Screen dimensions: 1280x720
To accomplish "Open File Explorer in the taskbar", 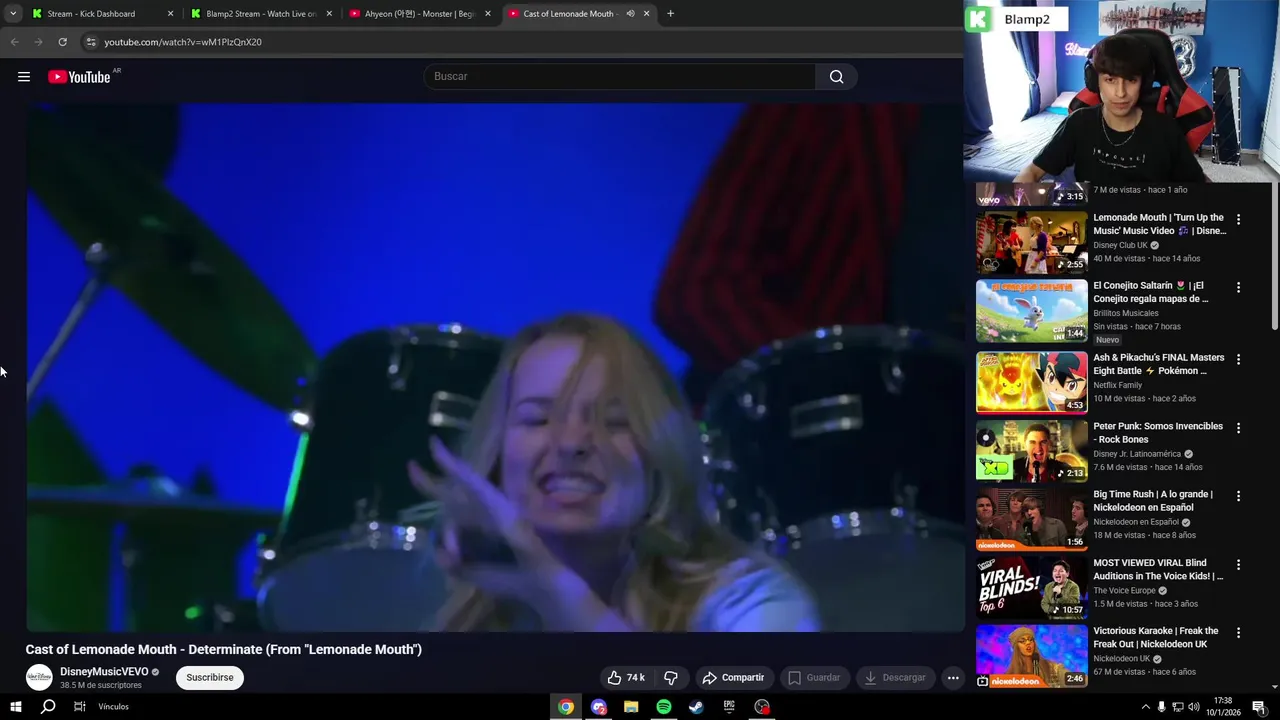I will tap(631, 707).
